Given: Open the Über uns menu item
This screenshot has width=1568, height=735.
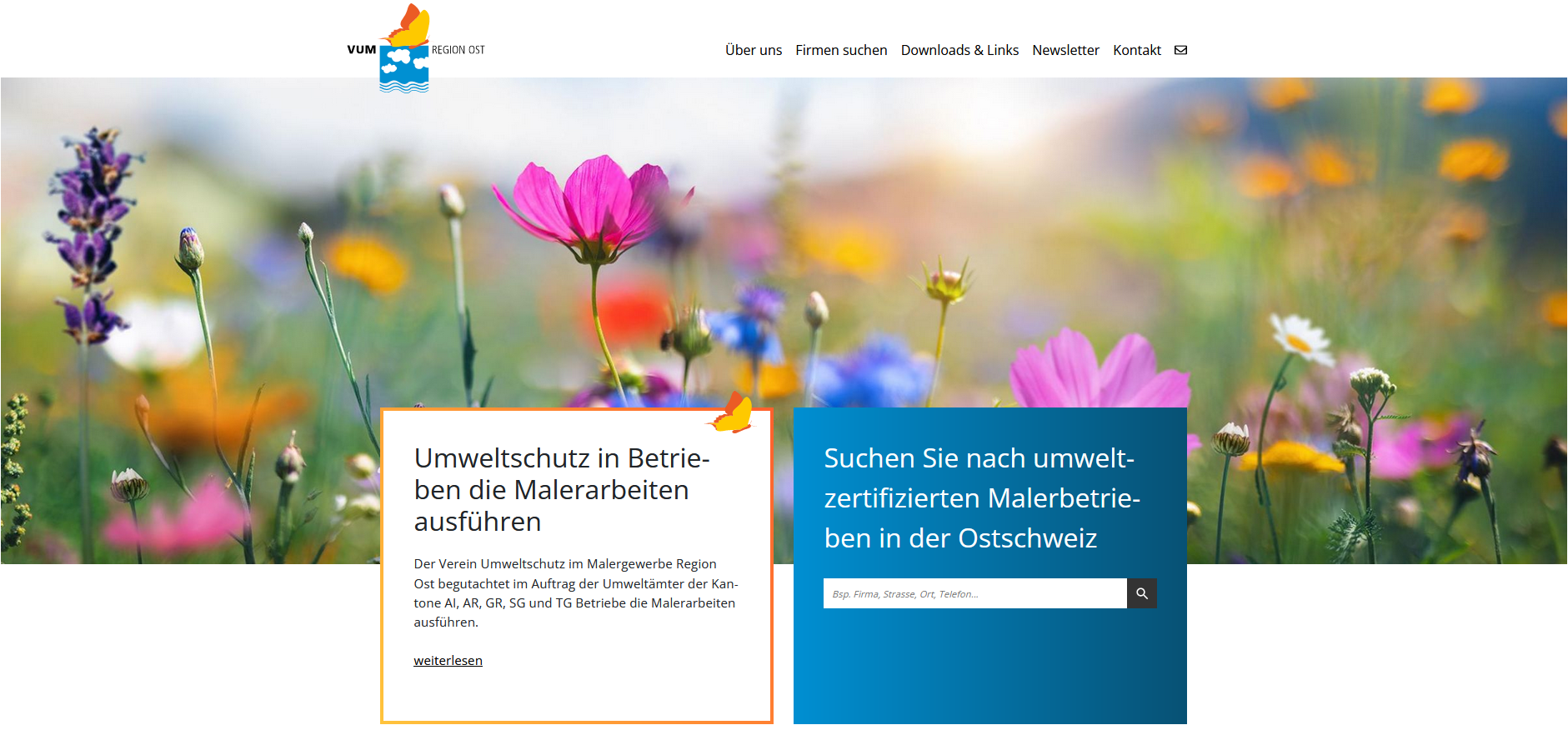Looking at the screenshot, I should [x=753, y=50].
